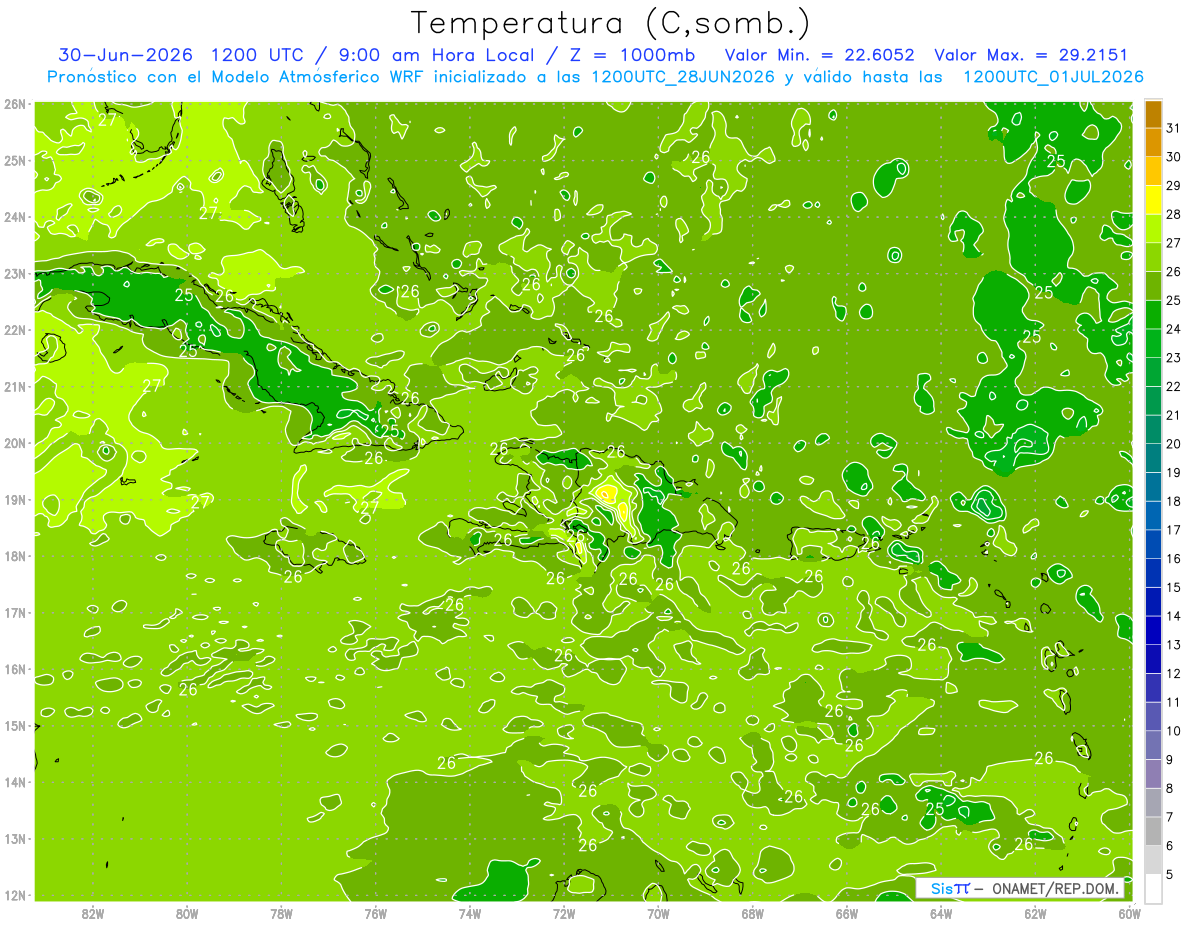Click the 21N latitude axis label
Screen dimensions: 1200x927
(x=14, y=387)
